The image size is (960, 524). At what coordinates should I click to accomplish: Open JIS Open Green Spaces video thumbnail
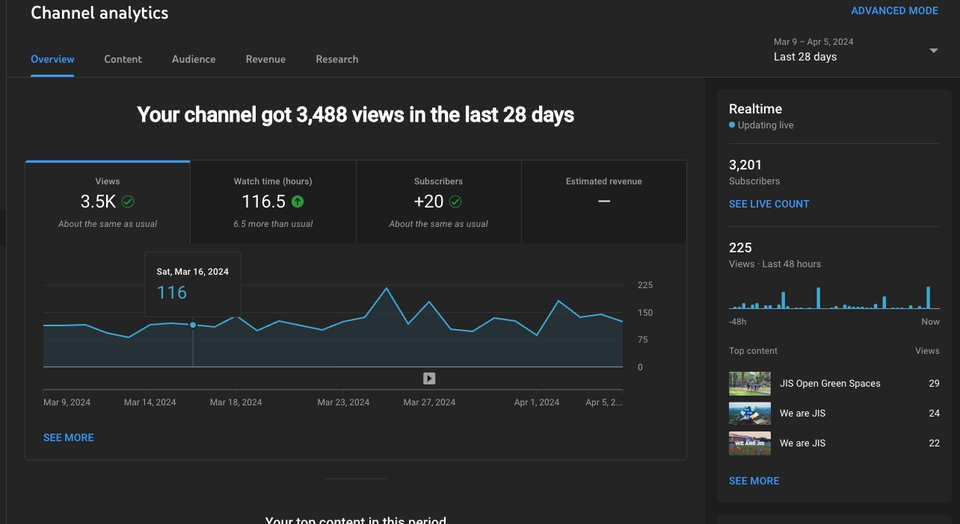(750, 384)
